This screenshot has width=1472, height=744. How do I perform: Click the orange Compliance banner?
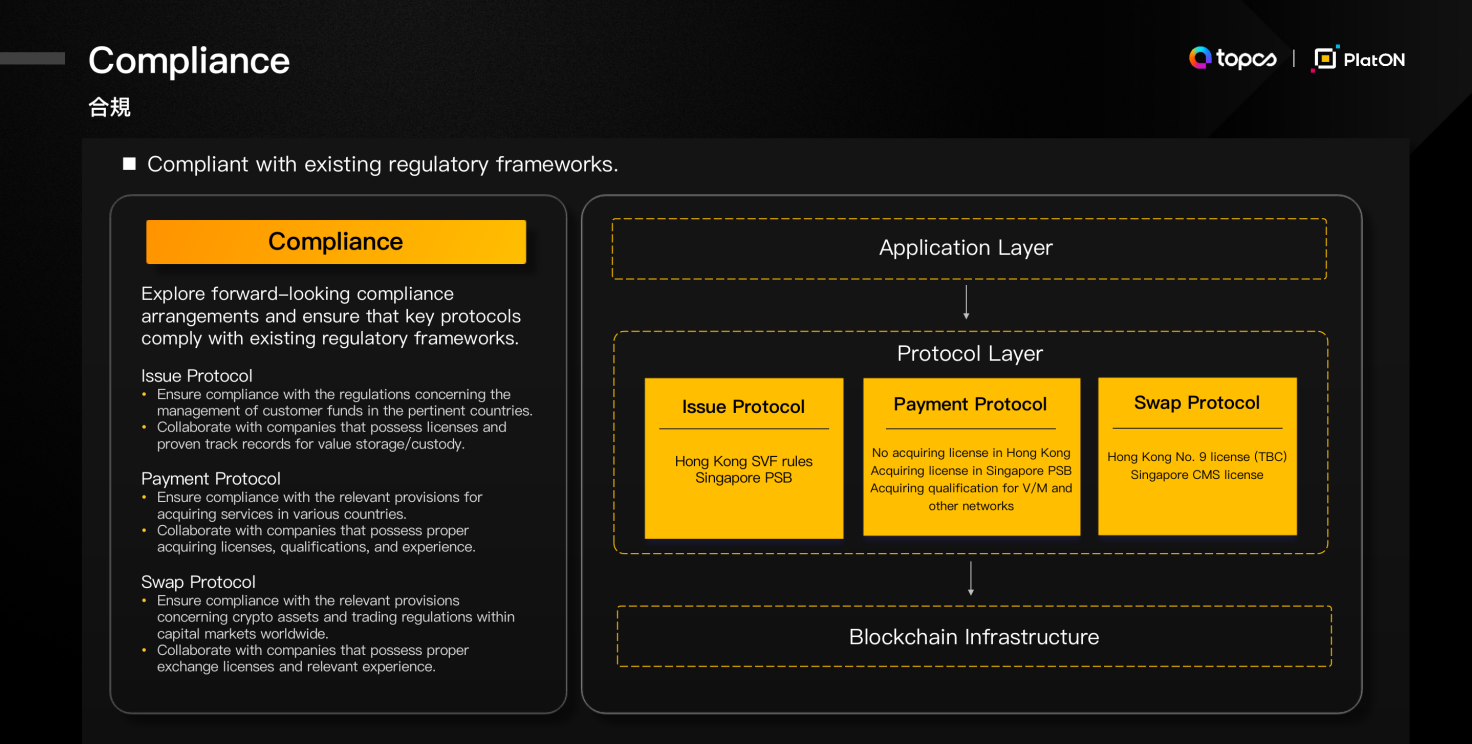(336, 242)
